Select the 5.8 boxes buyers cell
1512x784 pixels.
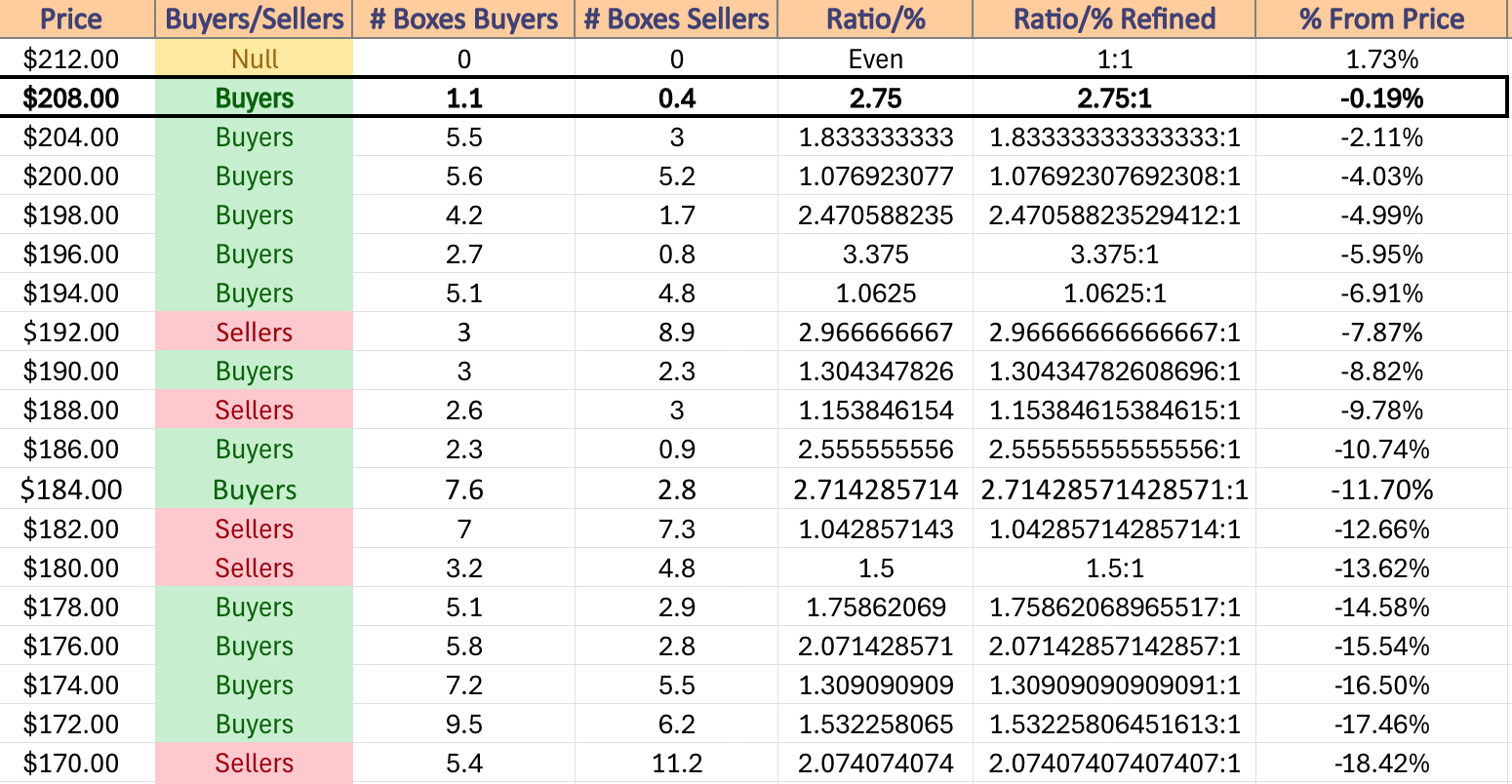point(463,646)
